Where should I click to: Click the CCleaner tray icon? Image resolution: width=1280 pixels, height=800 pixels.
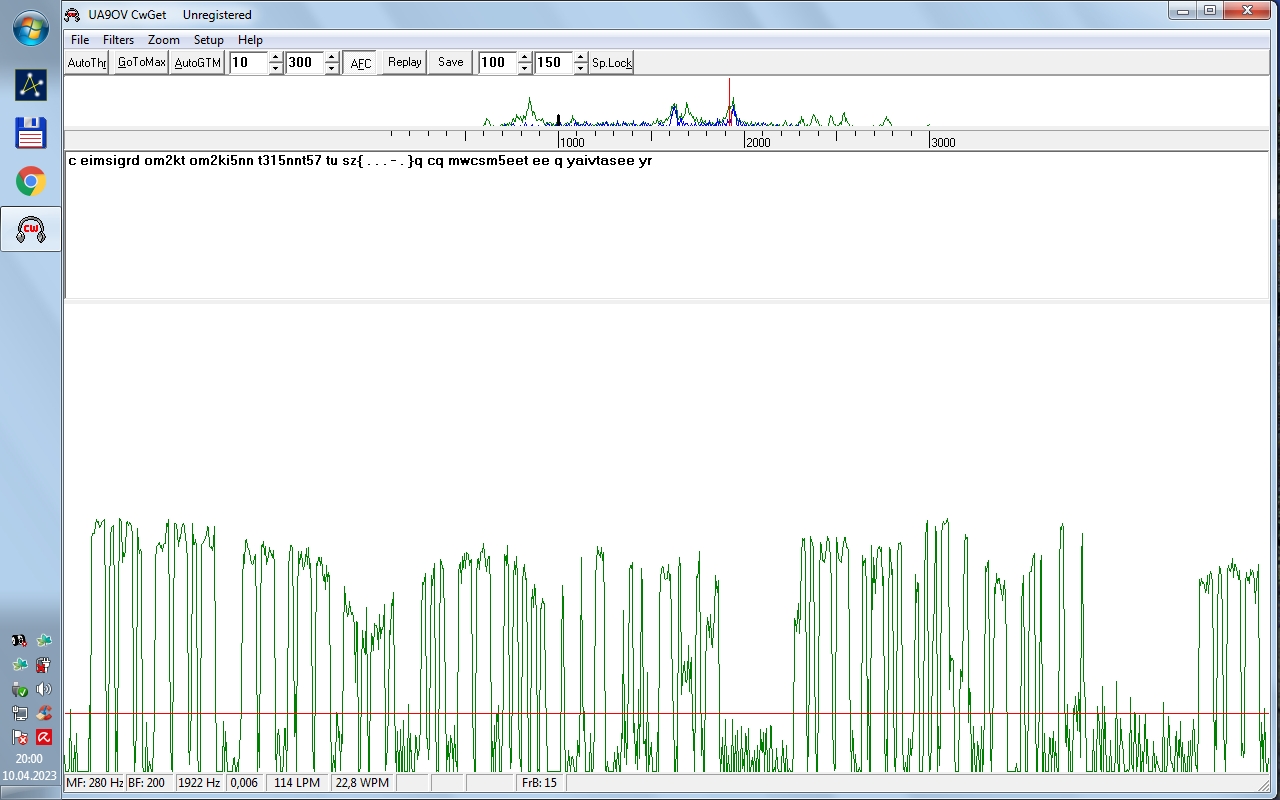[x=44, y=713]
